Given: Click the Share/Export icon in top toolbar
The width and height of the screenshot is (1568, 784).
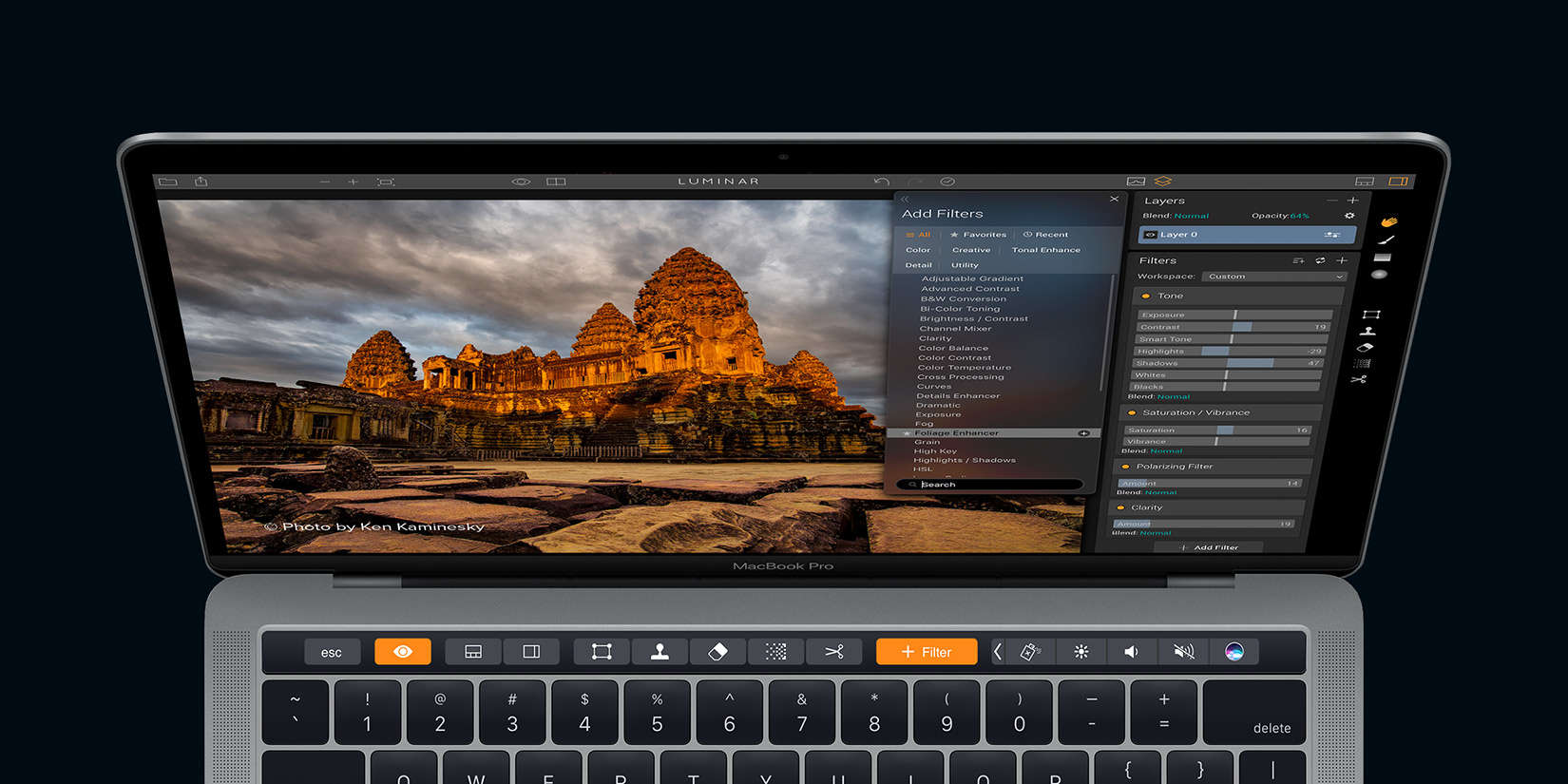Looking at the screenshot, I should 201,182.
